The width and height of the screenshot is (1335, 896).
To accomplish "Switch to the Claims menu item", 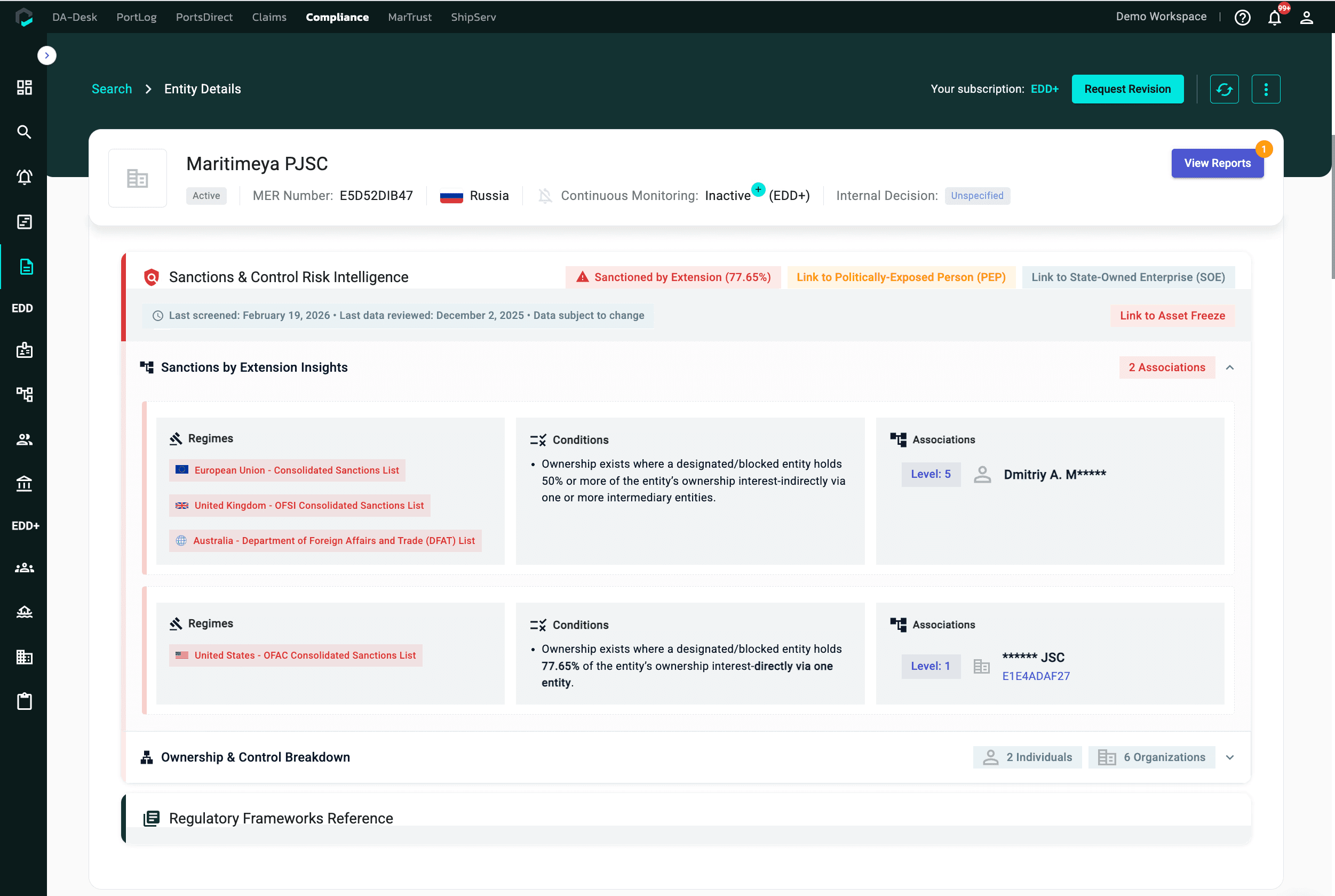I will (x=269, y=17).
